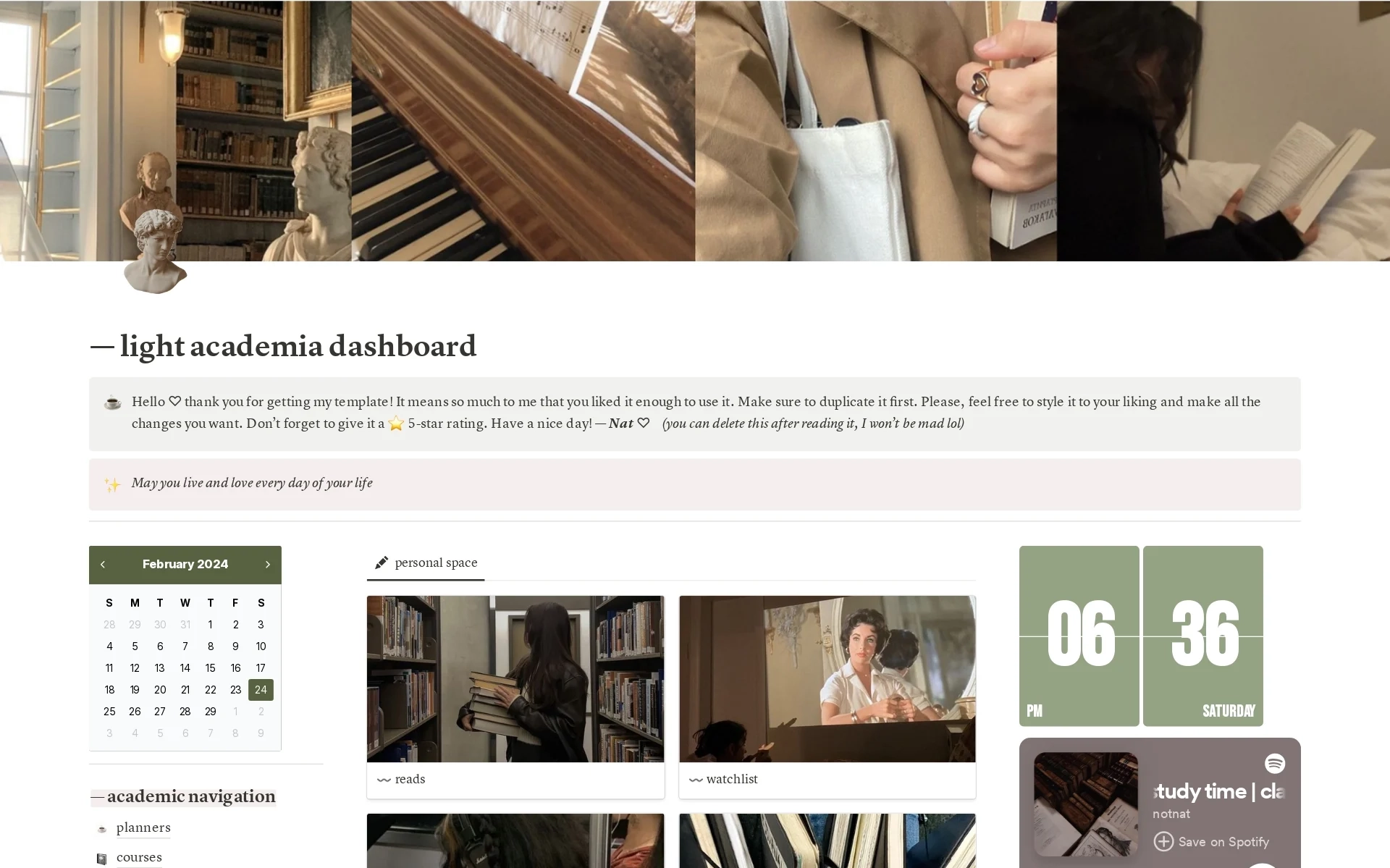
Task: Click the right arrow to advance to next month
Action: (268, 564)
